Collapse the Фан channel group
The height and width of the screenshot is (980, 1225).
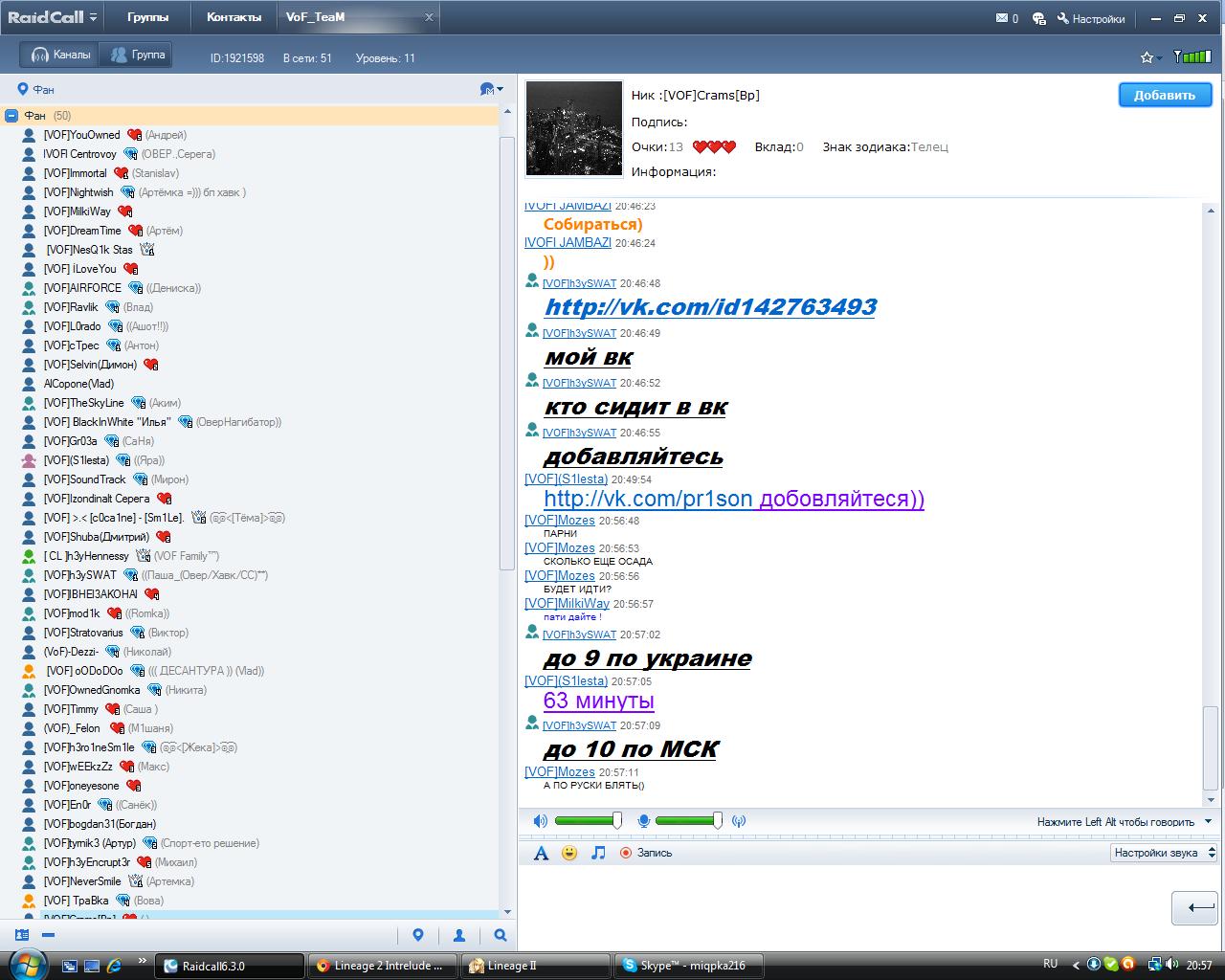pos(11,116)
